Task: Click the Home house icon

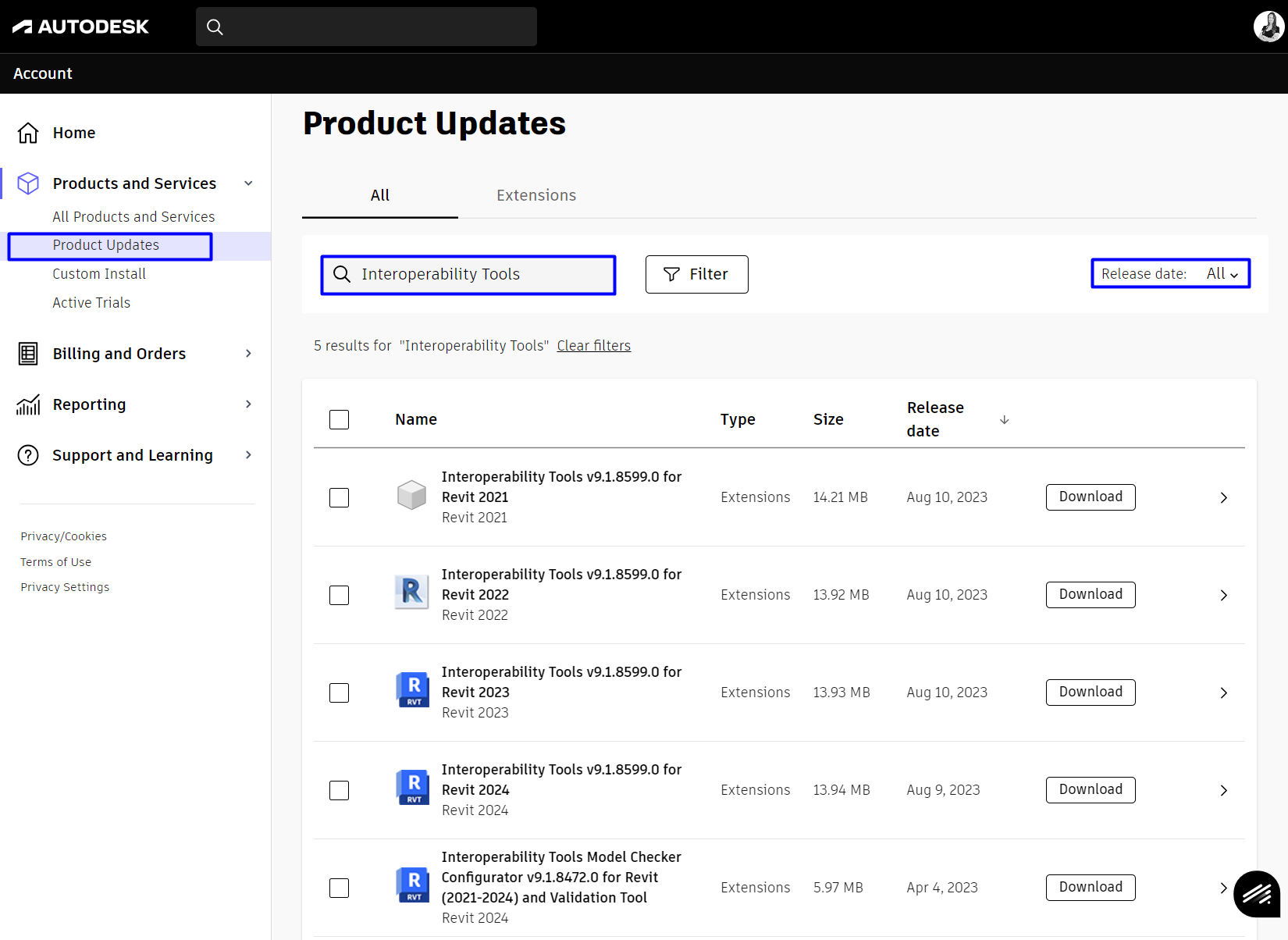Action: click(x=28, y=133)
